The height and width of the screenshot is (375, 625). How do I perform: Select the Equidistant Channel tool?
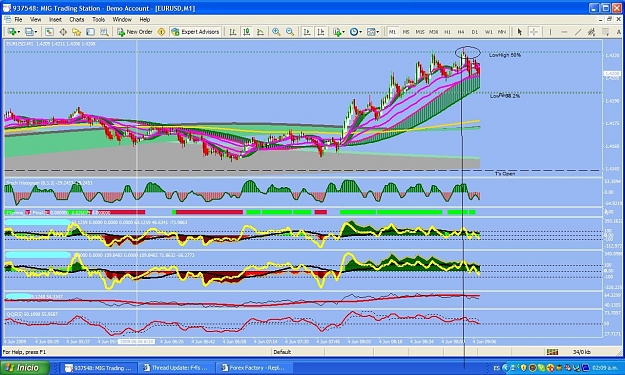click(592, 32)
